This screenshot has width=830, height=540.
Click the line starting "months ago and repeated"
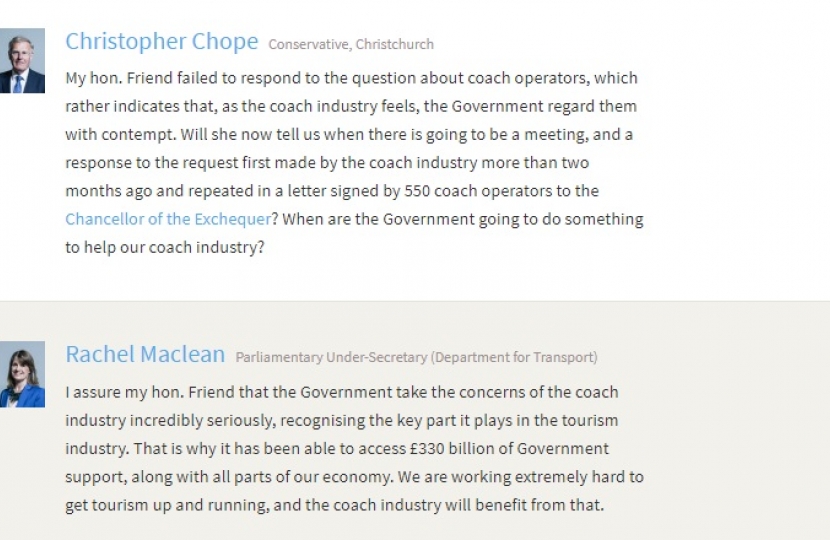(x=332, y=190)
